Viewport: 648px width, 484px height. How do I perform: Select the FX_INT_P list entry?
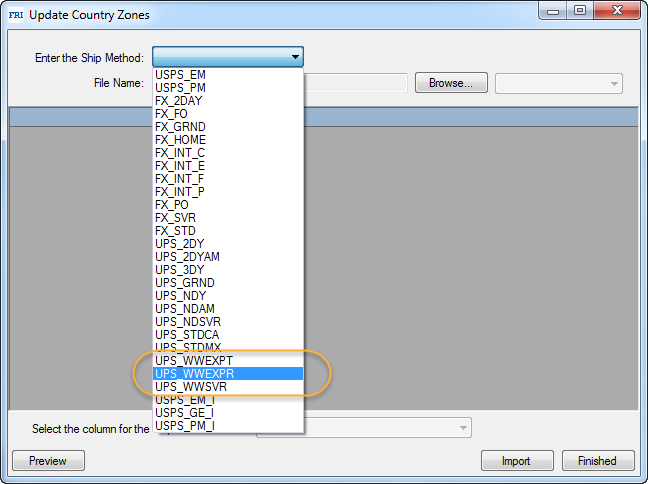[x=180, y=192]
